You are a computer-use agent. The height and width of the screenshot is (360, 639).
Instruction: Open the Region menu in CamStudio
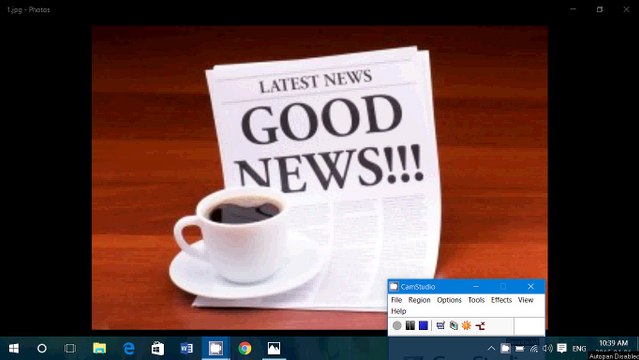coord(419,300)
